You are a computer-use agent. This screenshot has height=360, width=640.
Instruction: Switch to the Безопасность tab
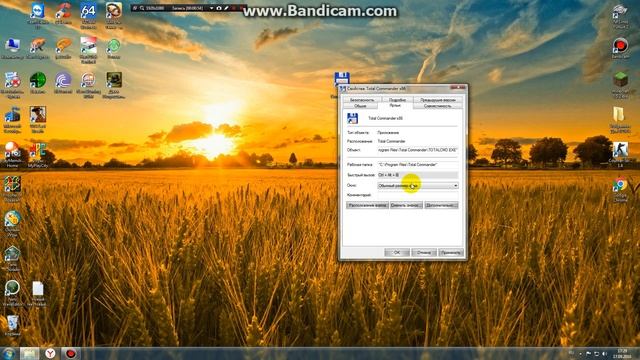(x=362, y=100)
